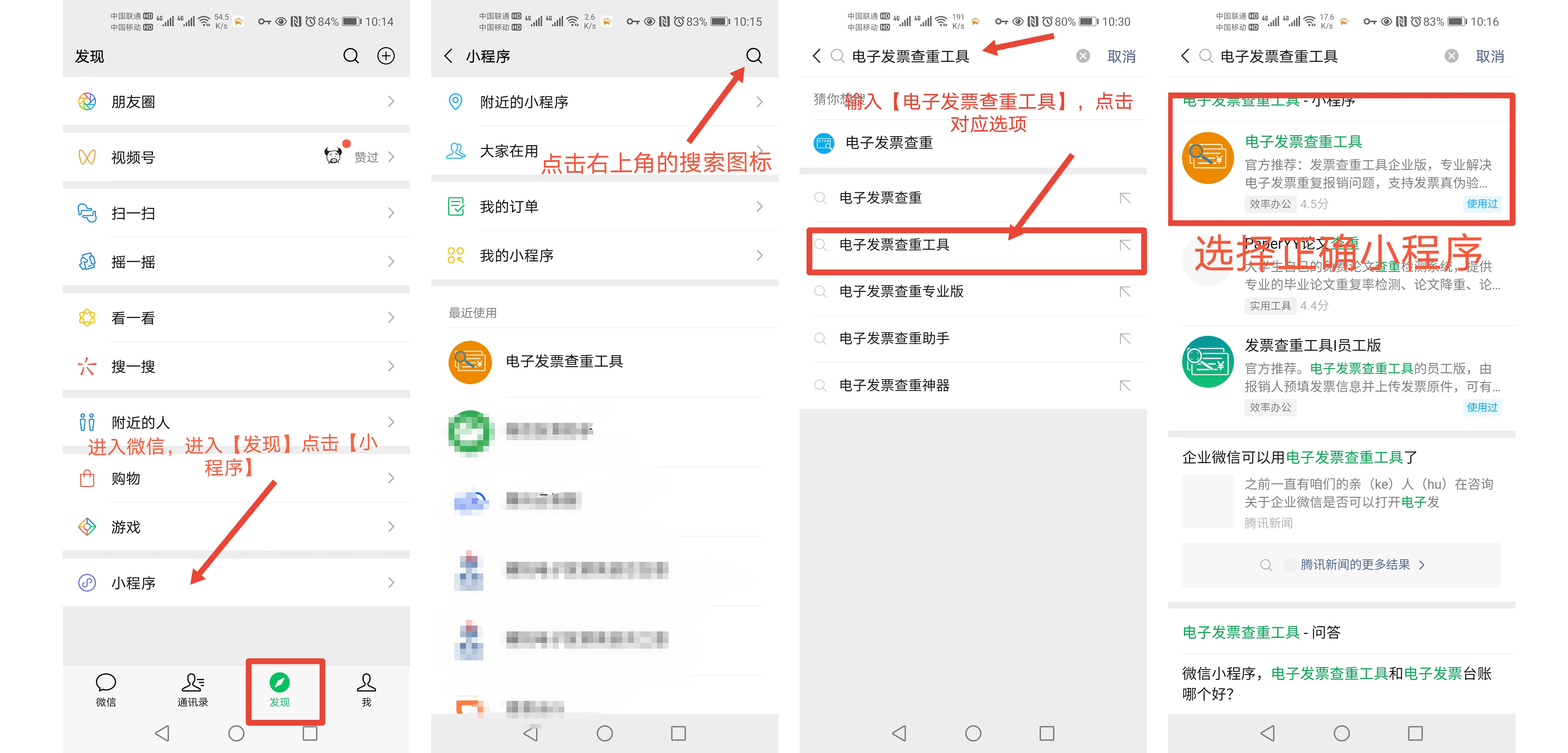
Task: Expand the 视频号 row chevron
Action: point(391,157)
